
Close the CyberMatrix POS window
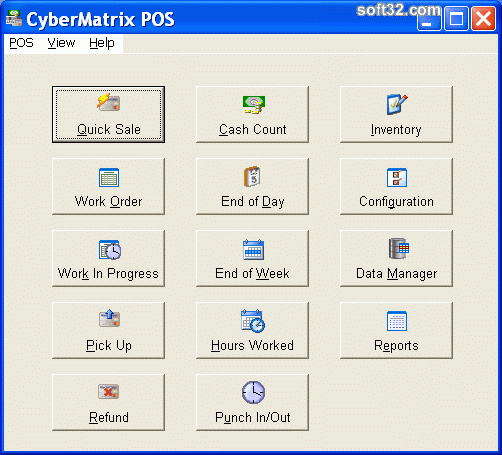pyautogui.click(x=483, y=19)
